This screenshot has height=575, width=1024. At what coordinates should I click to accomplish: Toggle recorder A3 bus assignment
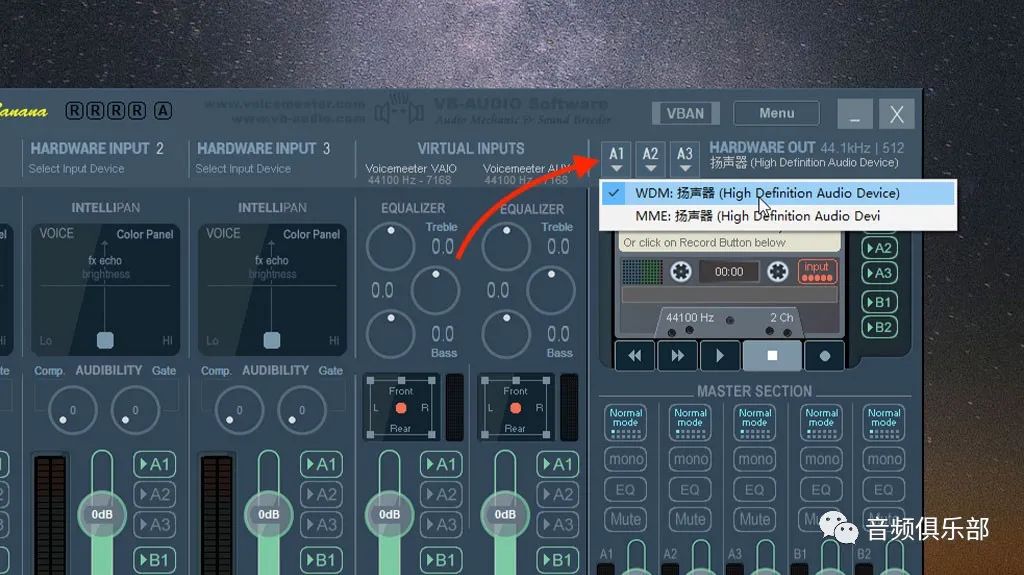[x=879, y=273]
